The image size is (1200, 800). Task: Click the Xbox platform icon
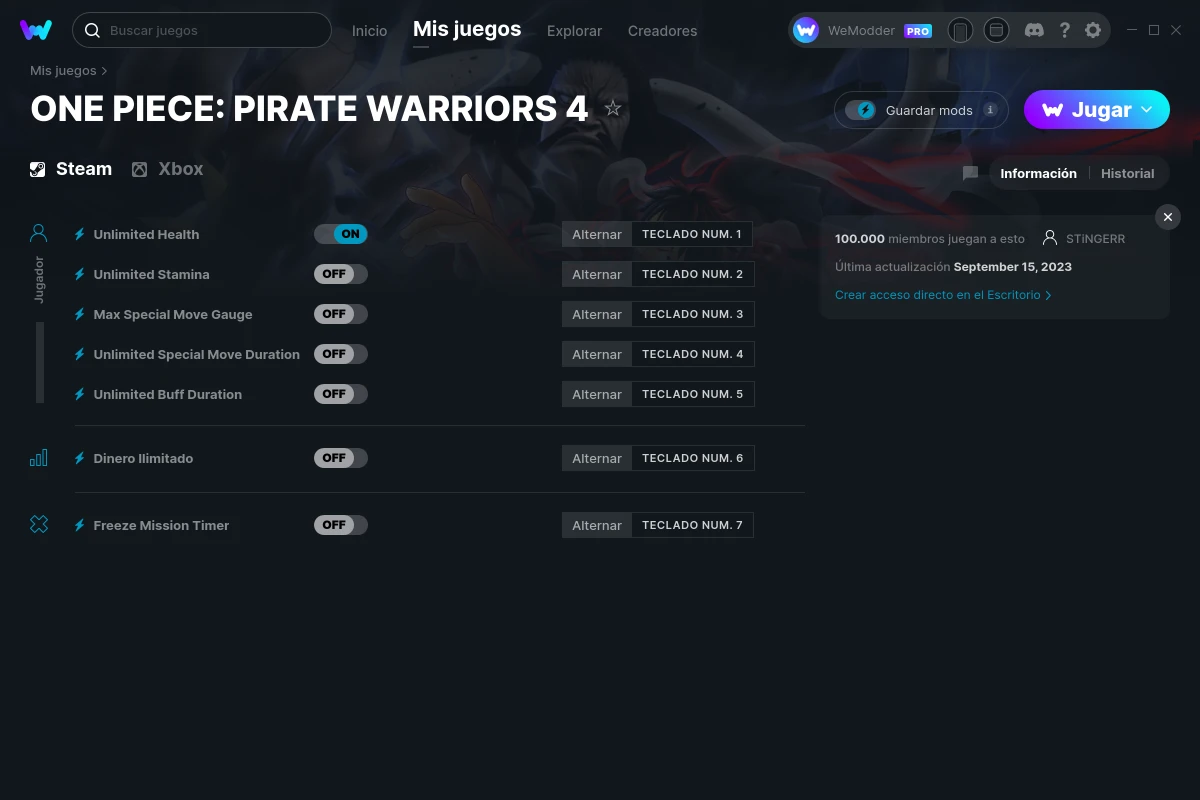click(x=140, y=169)
